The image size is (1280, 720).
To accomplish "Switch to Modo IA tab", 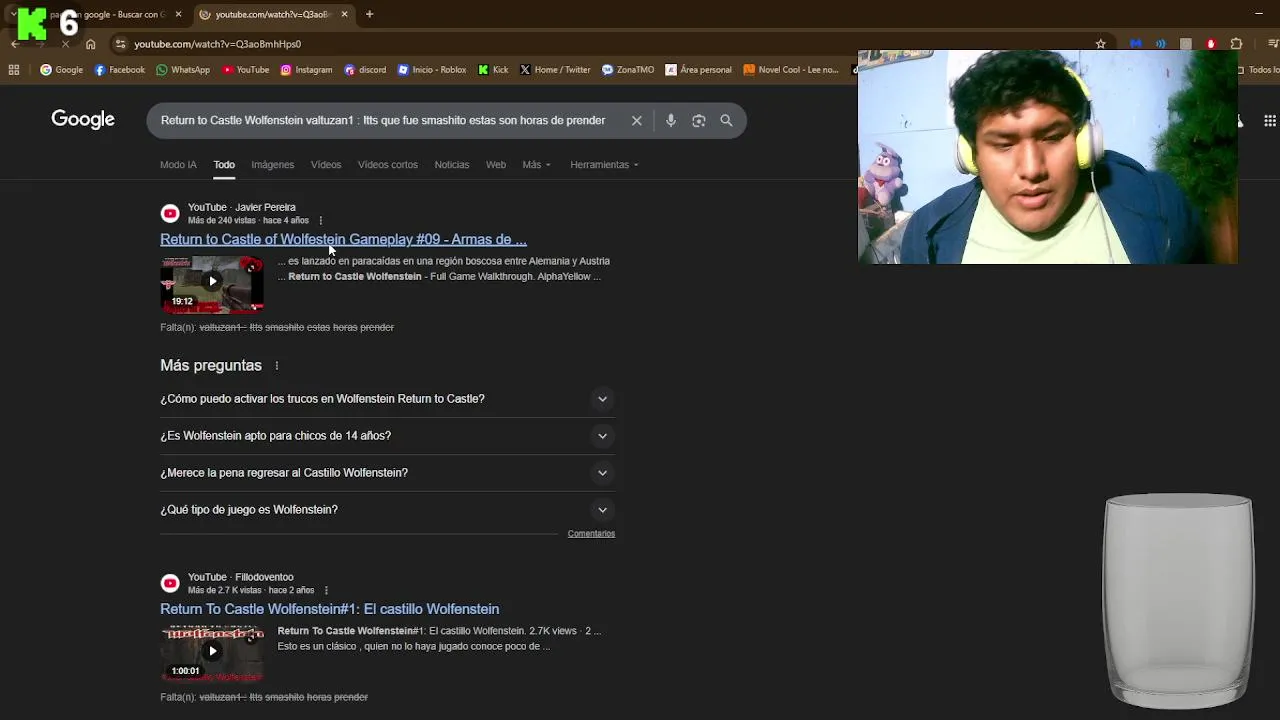I will [x=178, y=165].
